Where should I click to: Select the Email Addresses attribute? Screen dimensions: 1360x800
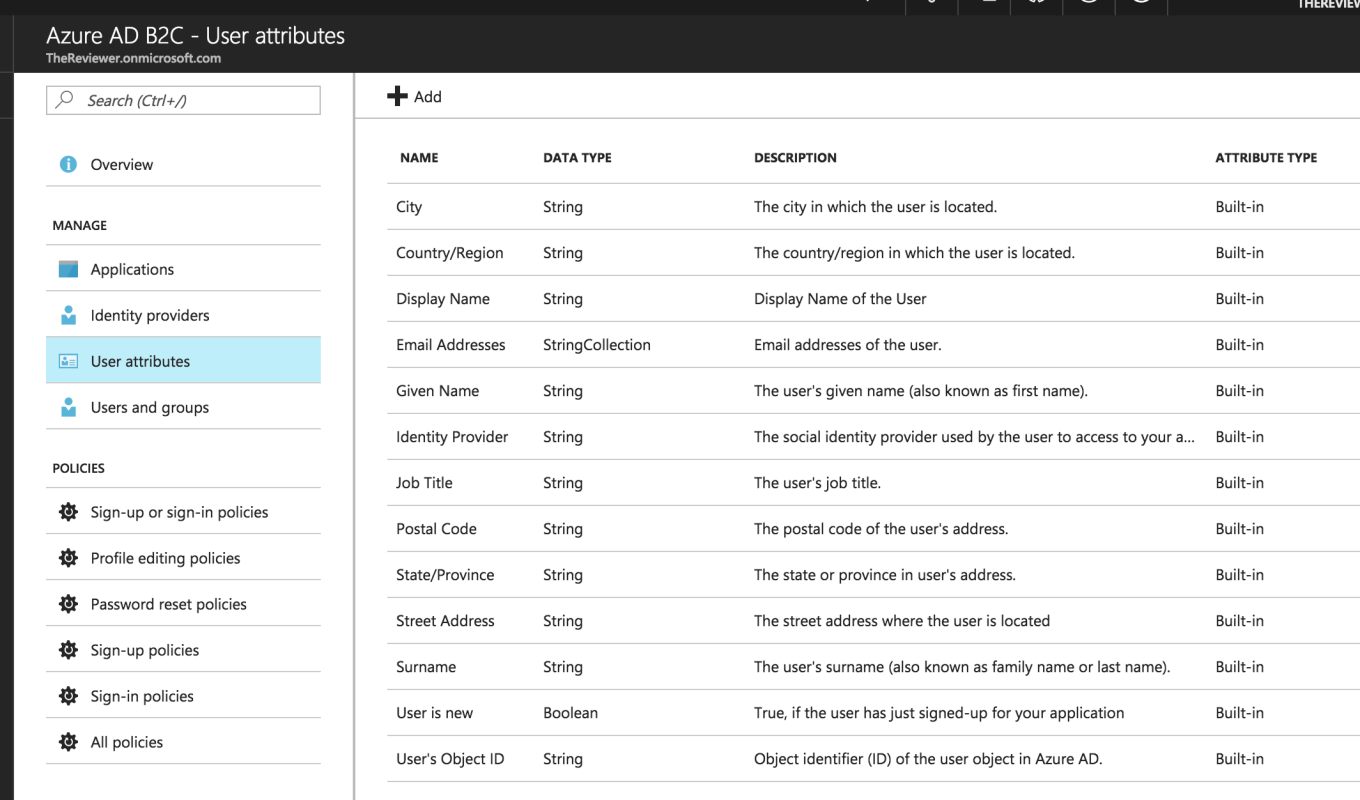[873, 345]
